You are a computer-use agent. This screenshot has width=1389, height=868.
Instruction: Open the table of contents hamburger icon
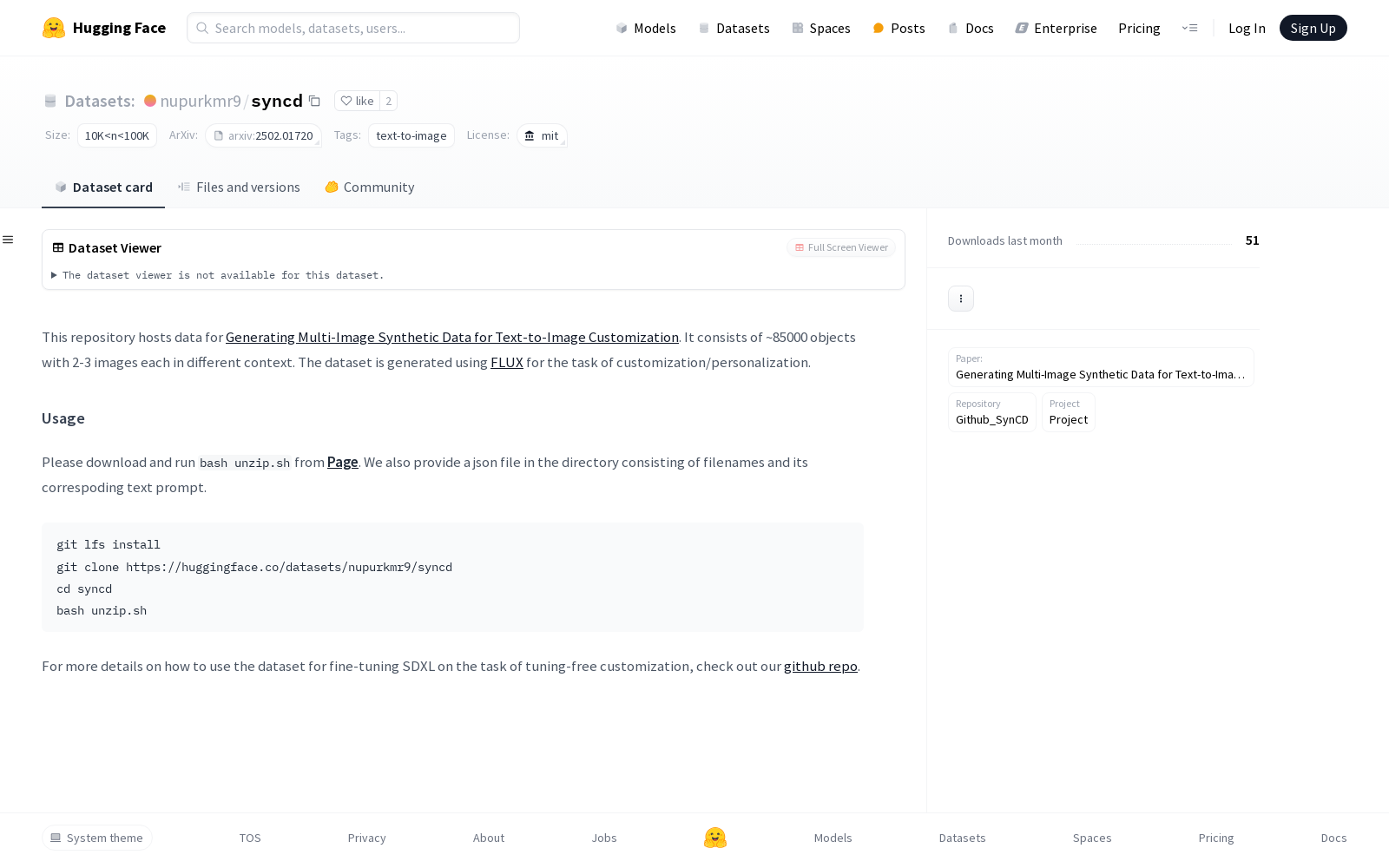click(x=8, y=240)
